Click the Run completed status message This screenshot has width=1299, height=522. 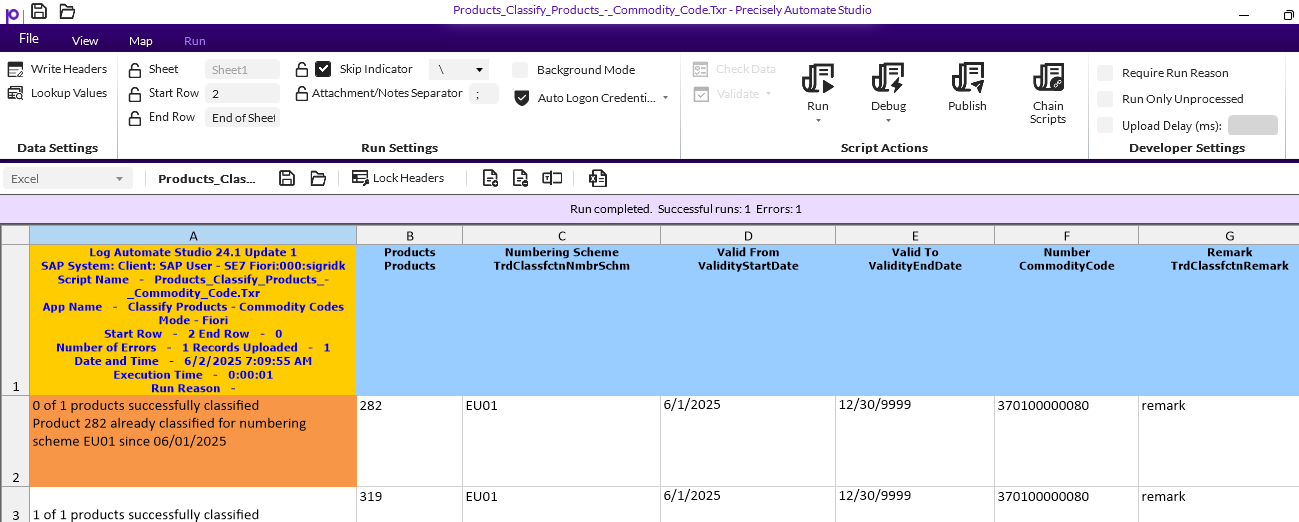click(686, 209)
